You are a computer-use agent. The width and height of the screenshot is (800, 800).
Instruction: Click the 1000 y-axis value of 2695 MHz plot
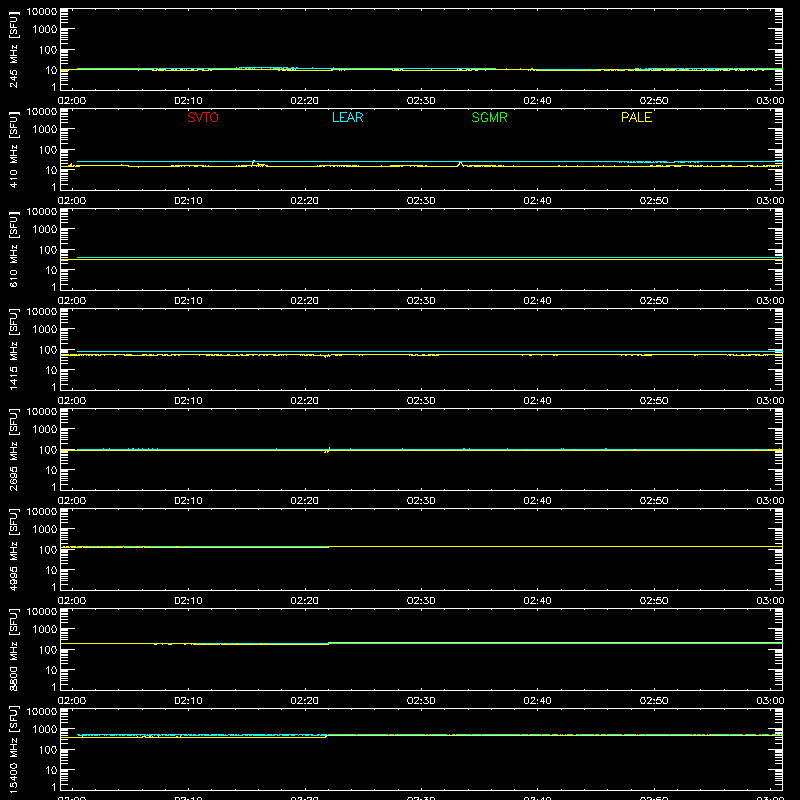[x=45, y=430]
